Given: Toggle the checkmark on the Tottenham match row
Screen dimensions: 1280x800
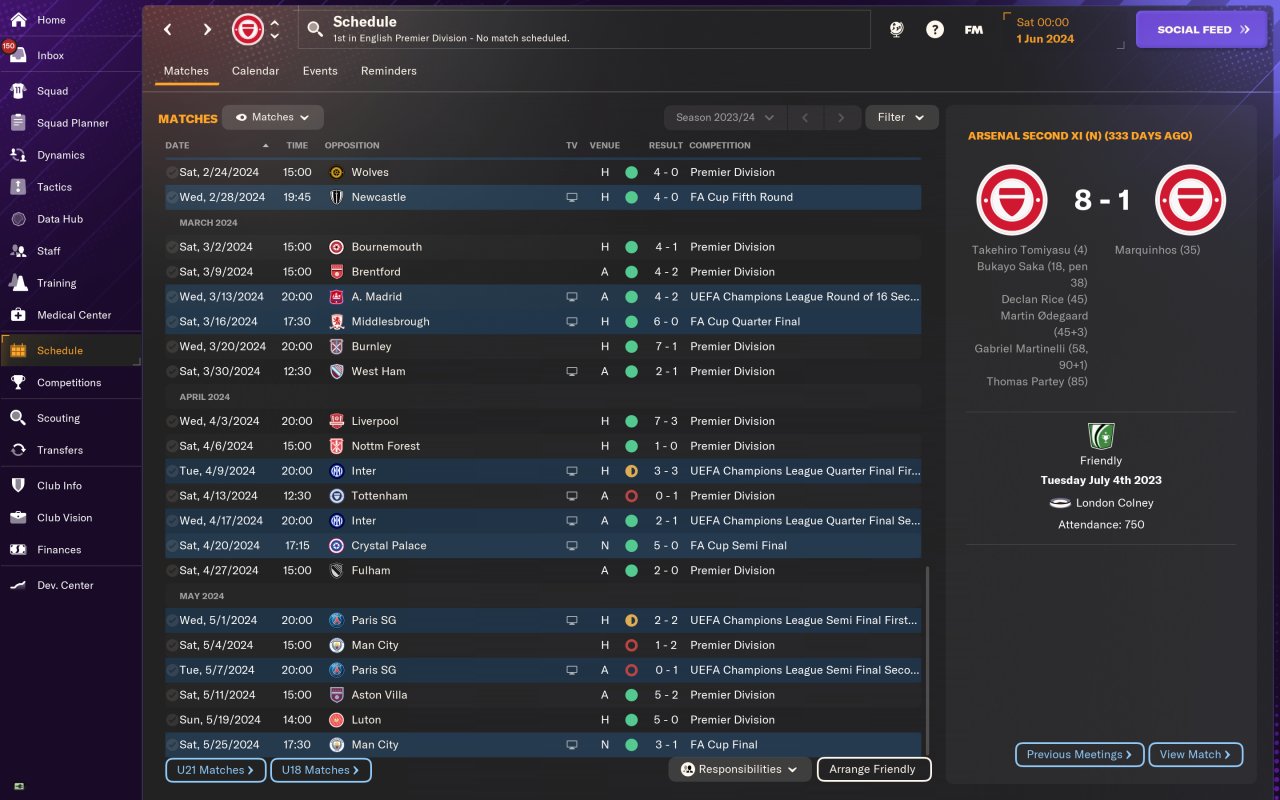Looking at the screenshot, I should 172,496.
